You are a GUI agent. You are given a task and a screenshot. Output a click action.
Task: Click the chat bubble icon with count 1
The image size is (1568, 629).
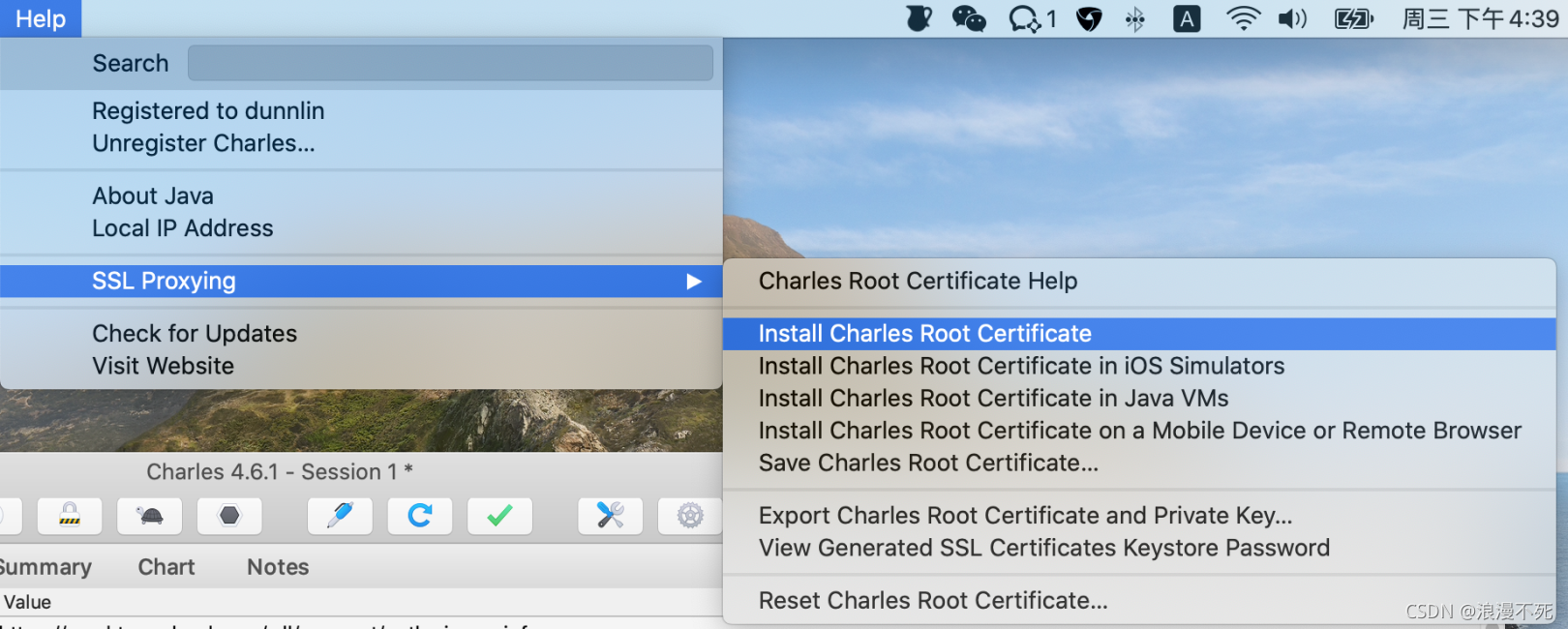pos(1032,18)
